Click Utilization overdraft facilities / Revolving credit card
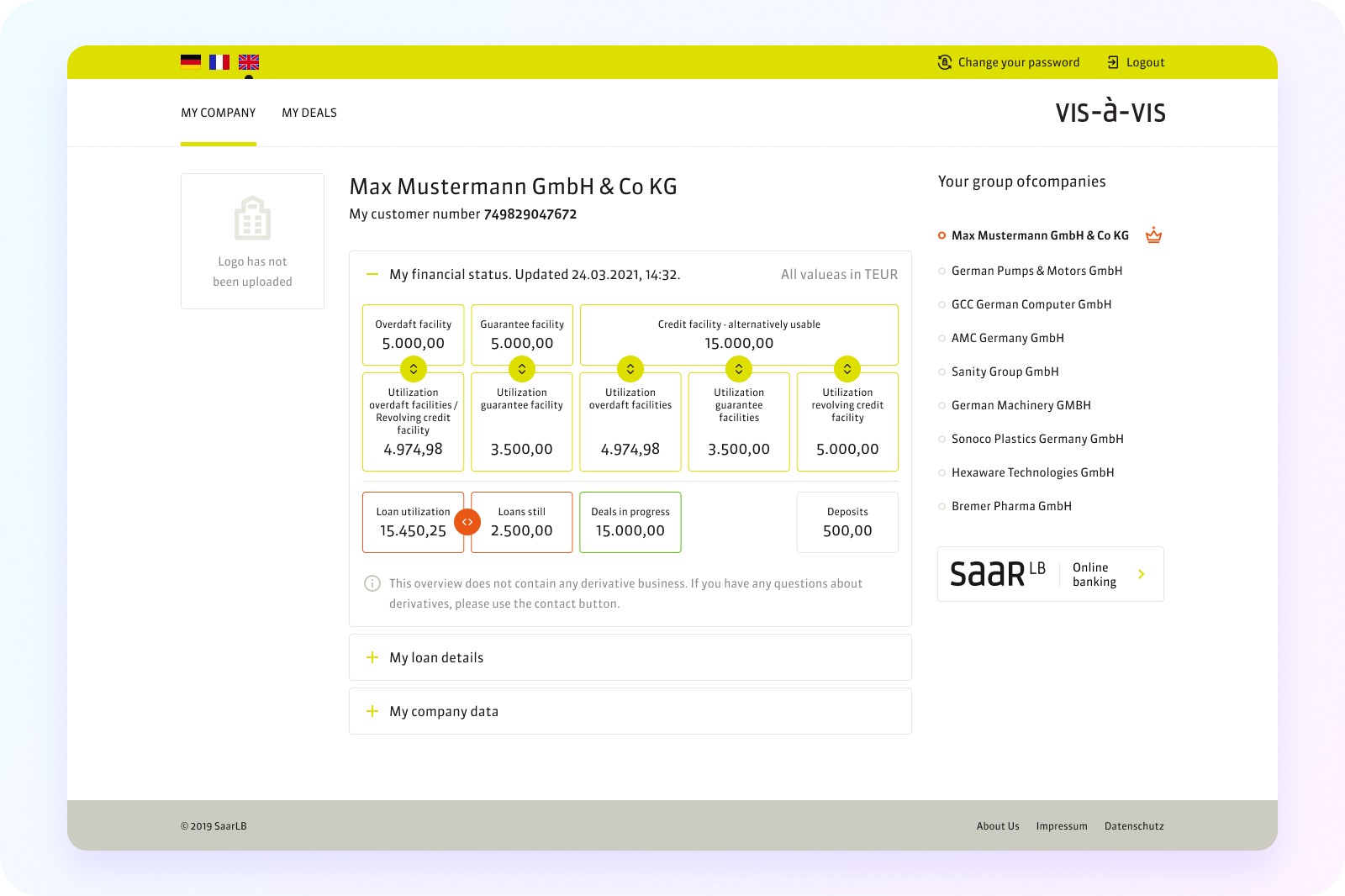The width and height of the screenshot is (1345, 896). pyautogui.click(x=413, y=422)
